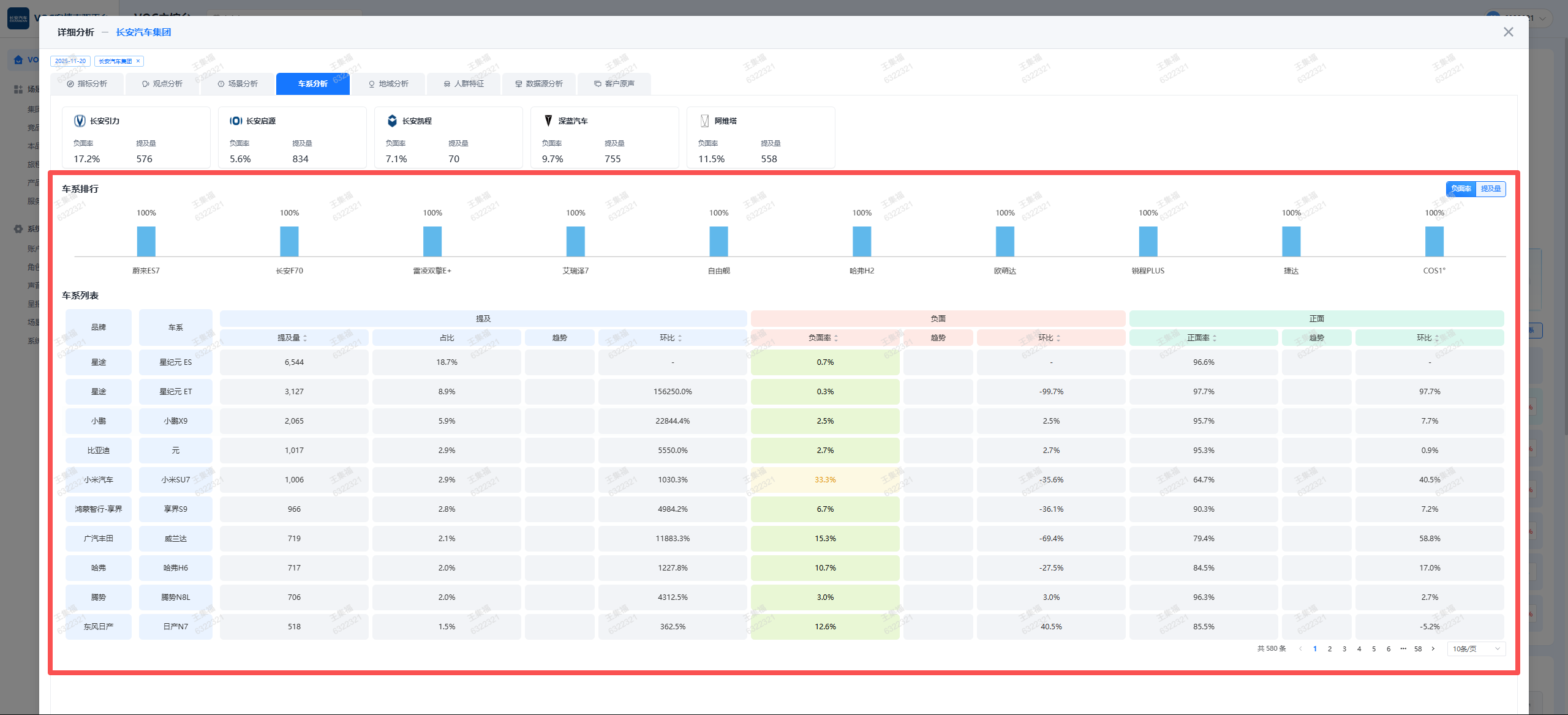Go to page 58
The image size is (1568, 715).
pyautogui.click(x=1418, y=649)
